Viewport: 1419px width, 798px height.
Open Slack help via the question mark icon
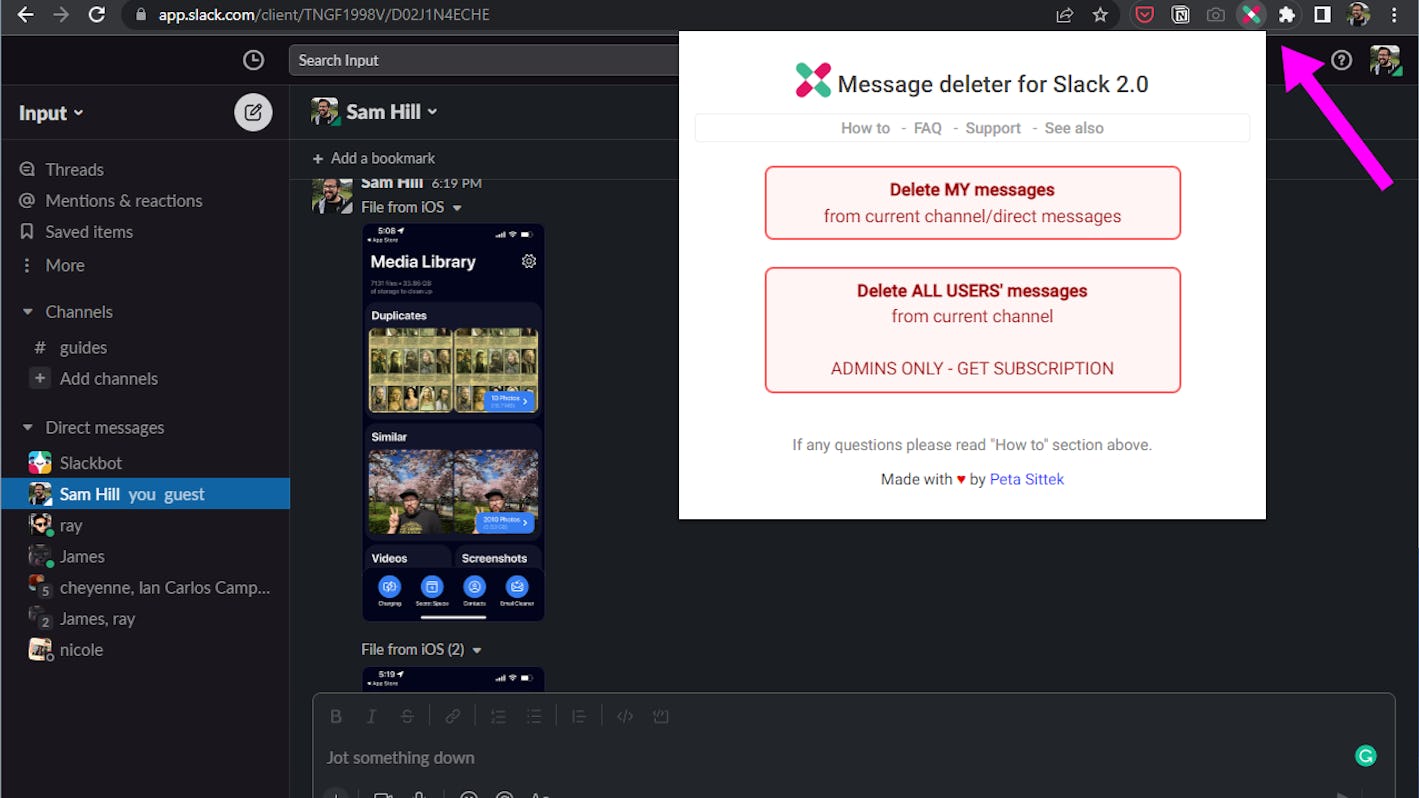1341,60
